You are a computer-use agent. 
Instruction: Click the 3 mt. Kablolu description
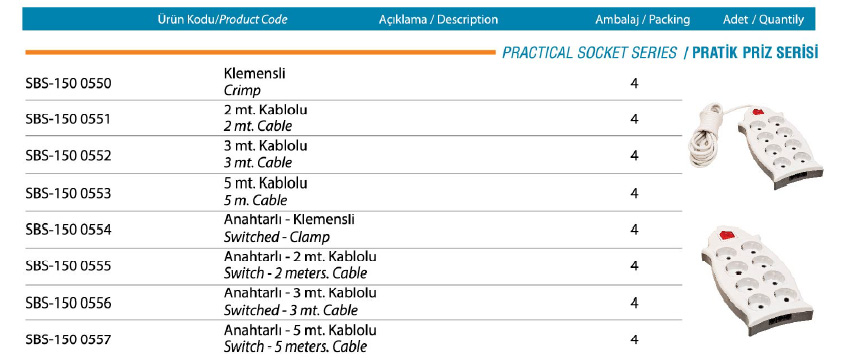266,146
